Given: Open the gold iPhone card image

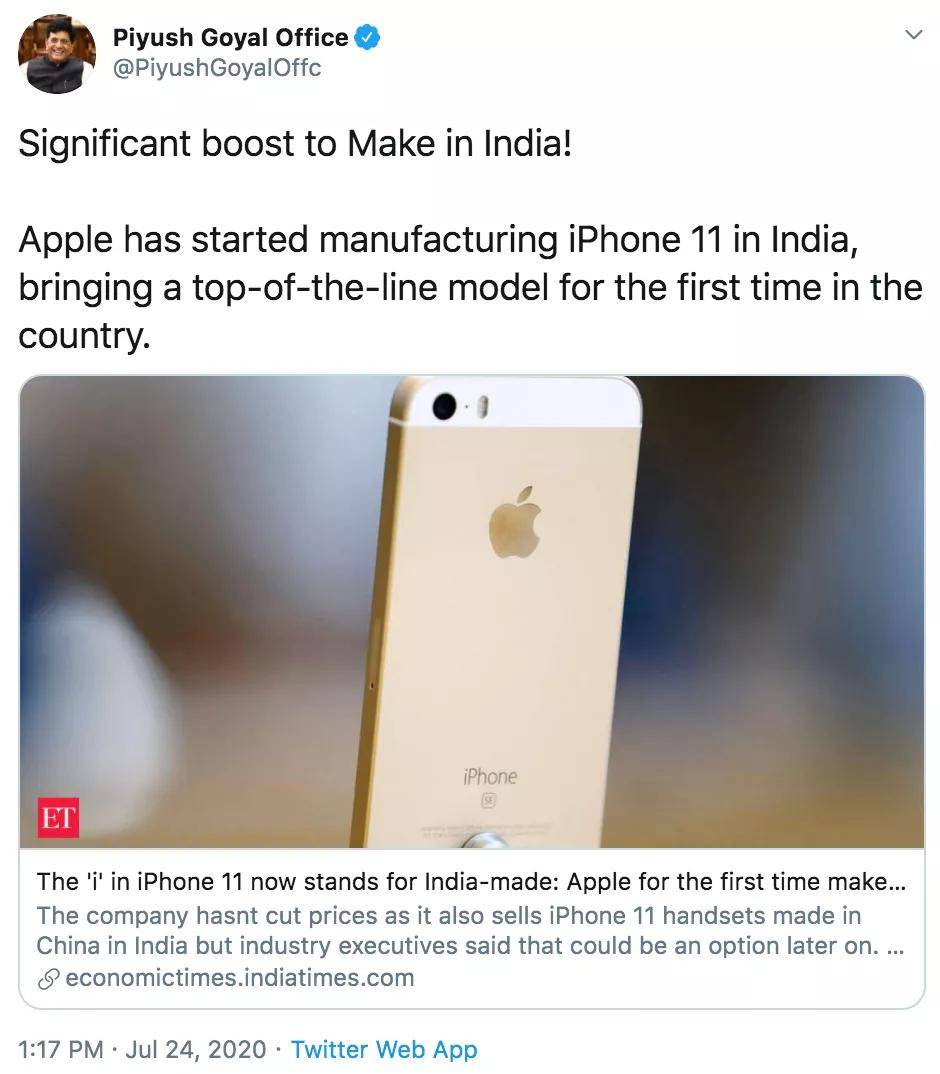Looking at the screenshot, I should [471, 612].
